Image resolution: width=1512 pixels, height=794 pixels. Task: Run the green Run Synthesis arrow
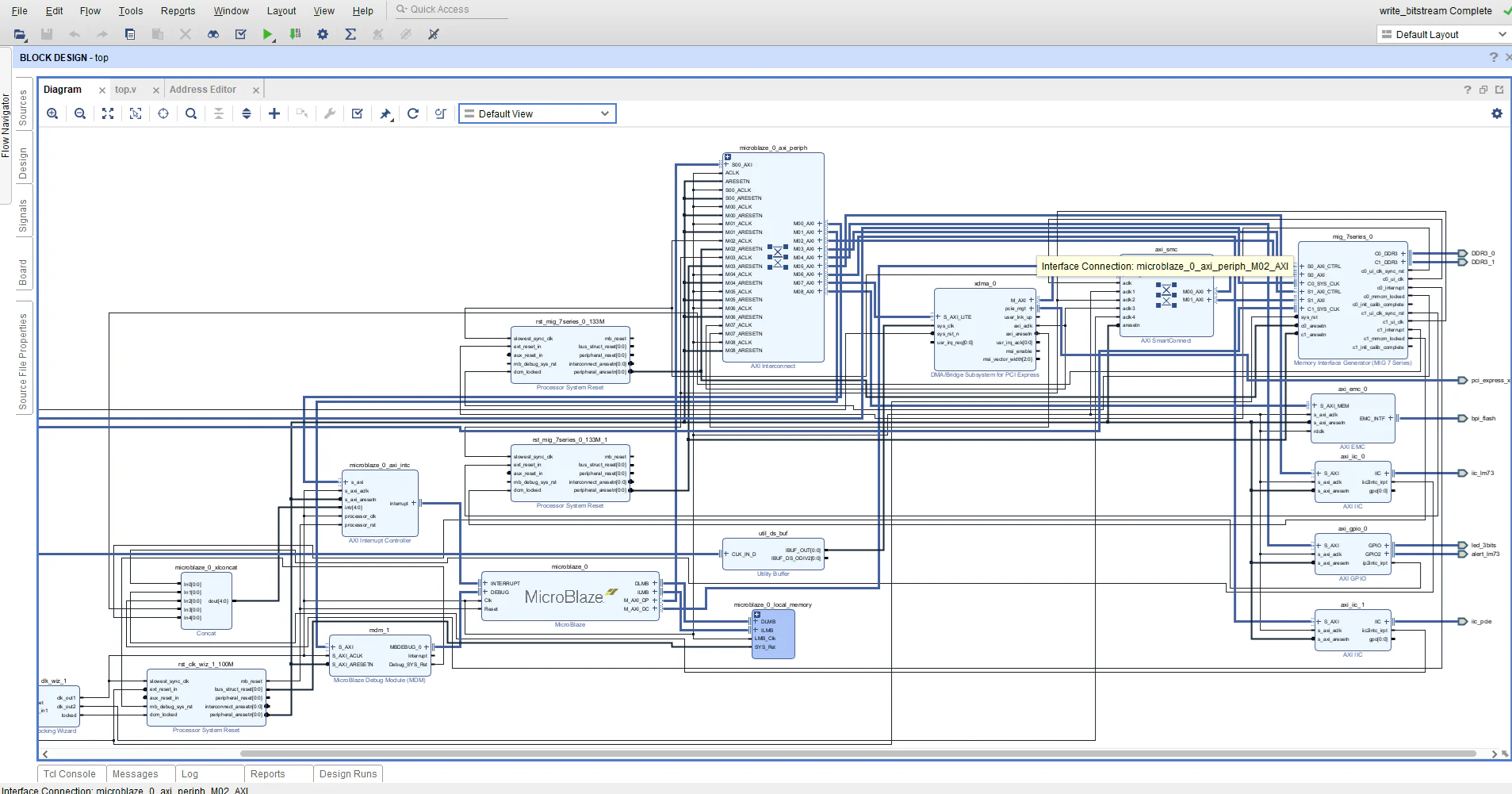268,34
